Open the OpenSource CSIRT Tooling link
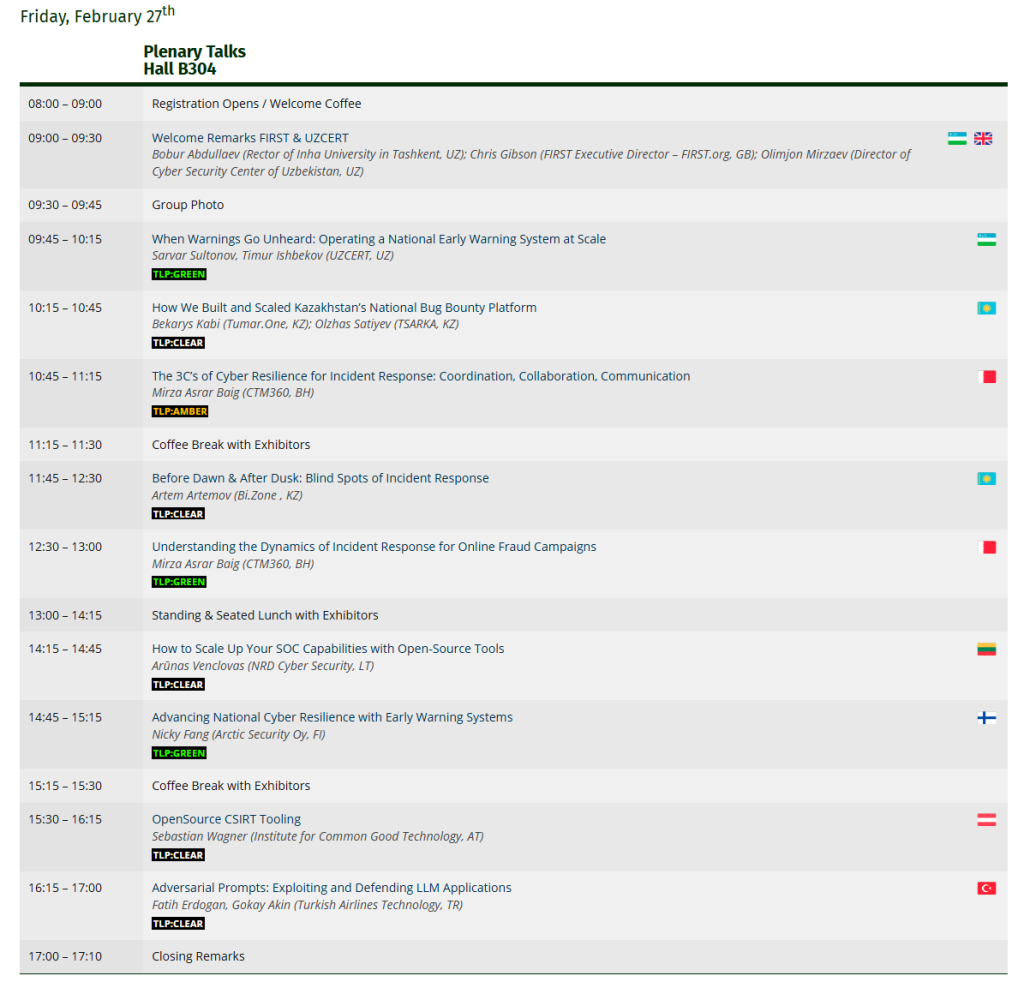 [x=226, y=819]
